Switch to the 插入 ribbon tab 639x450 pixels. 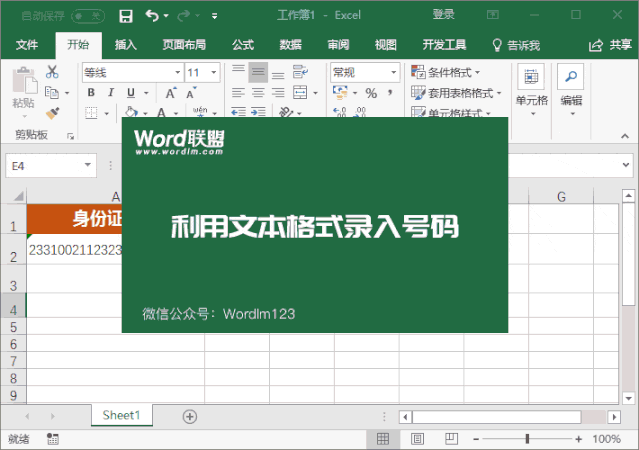pos(126,44)
